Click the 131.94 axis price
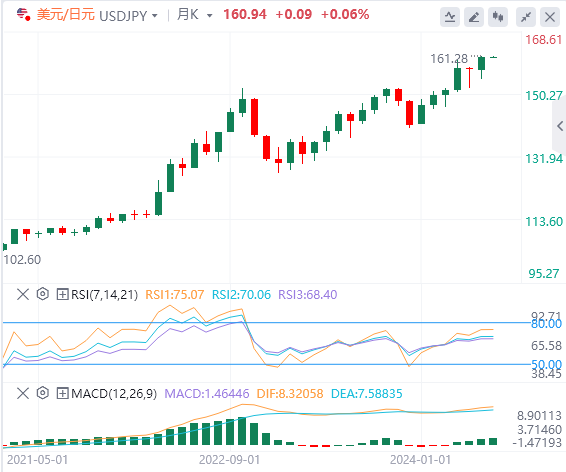Image resolution: width=566 pixels, height=472 pixels. [544, 159]
